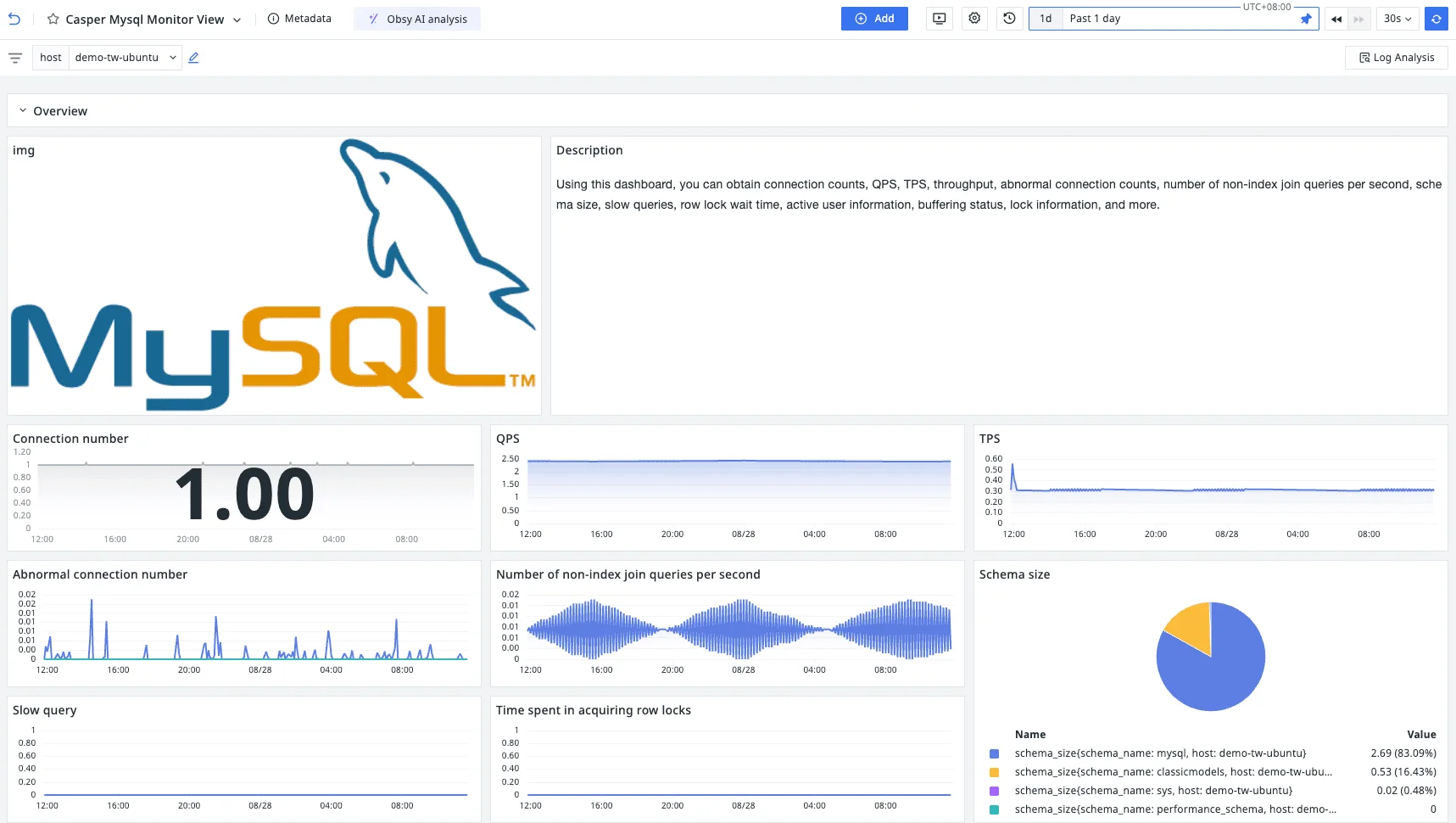Click Time spent in acquiring row locks title

click(594, 710)
